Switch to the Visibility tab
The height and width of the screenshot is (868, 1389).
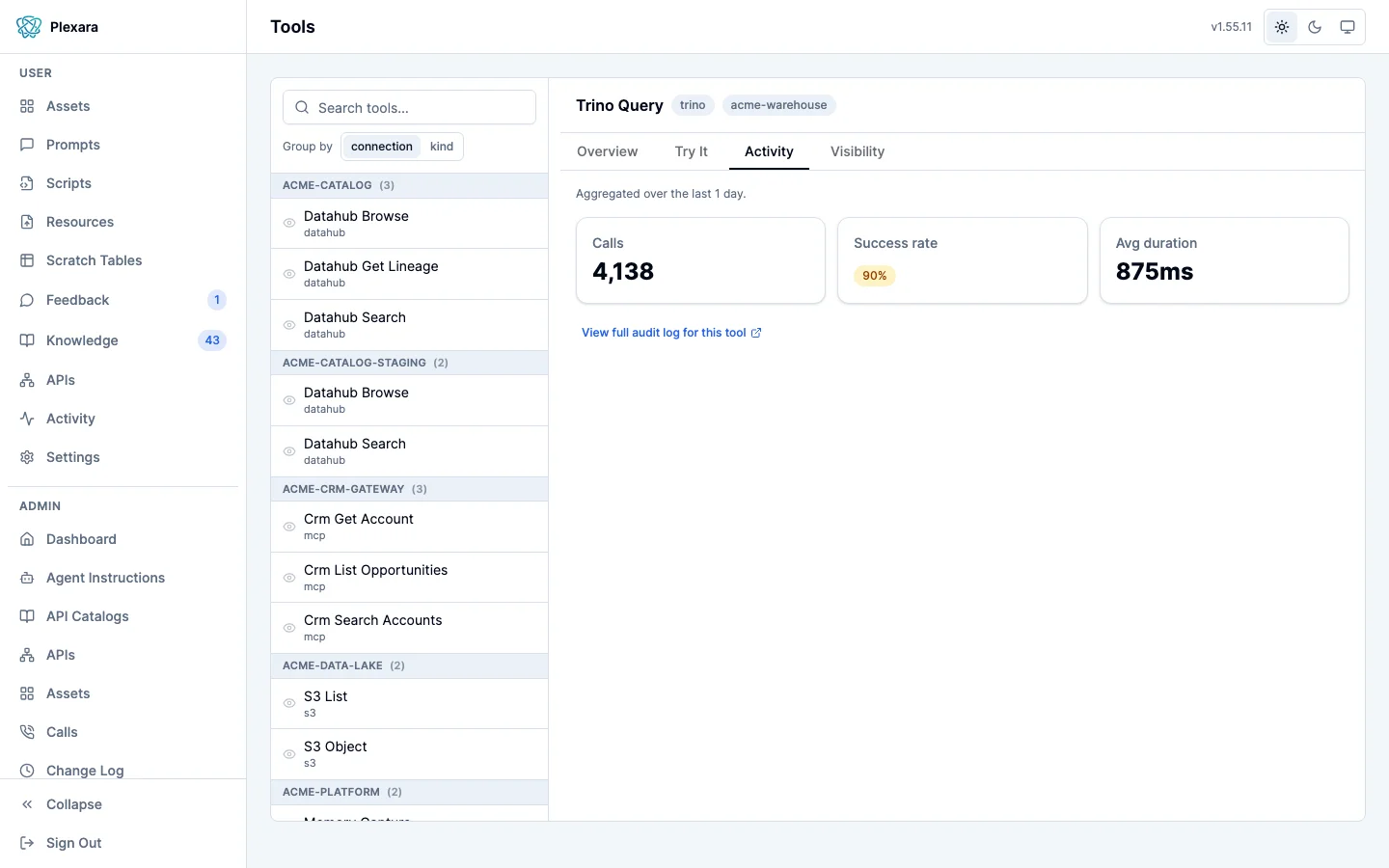pyautogui.click(x=858, y=151)
